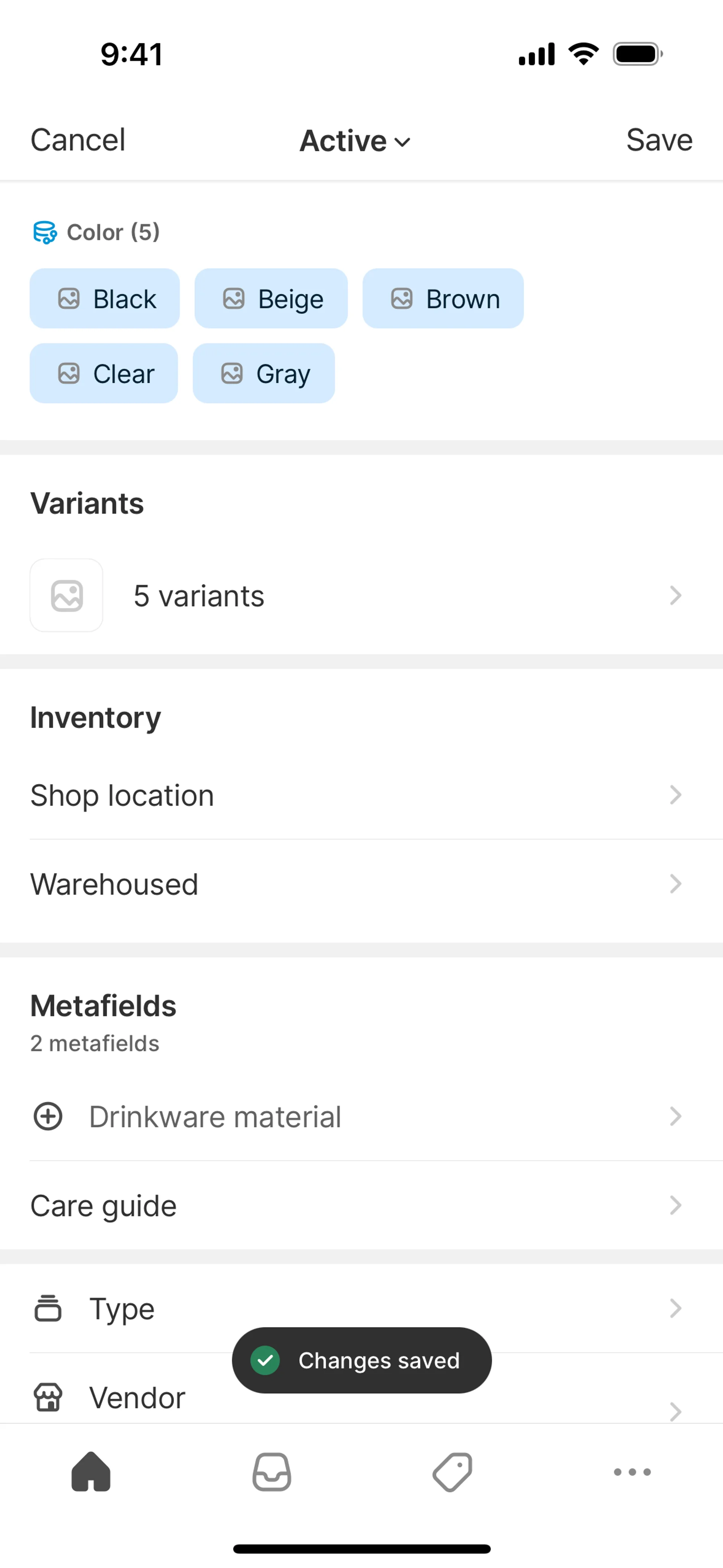Select the Black color chip

coord(105,298)
